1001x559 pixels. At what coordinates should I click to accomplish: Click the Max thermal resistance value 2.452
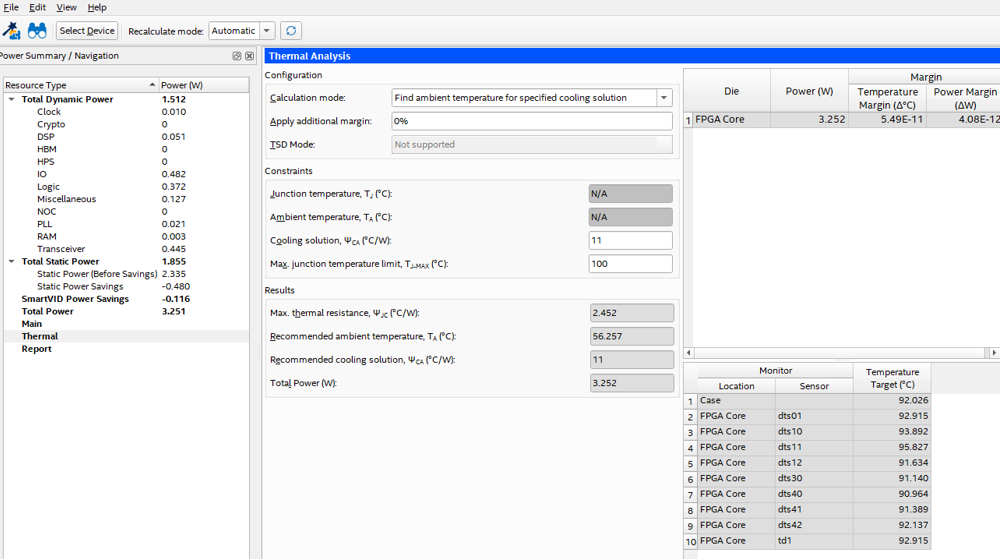[x=631, y=313]
